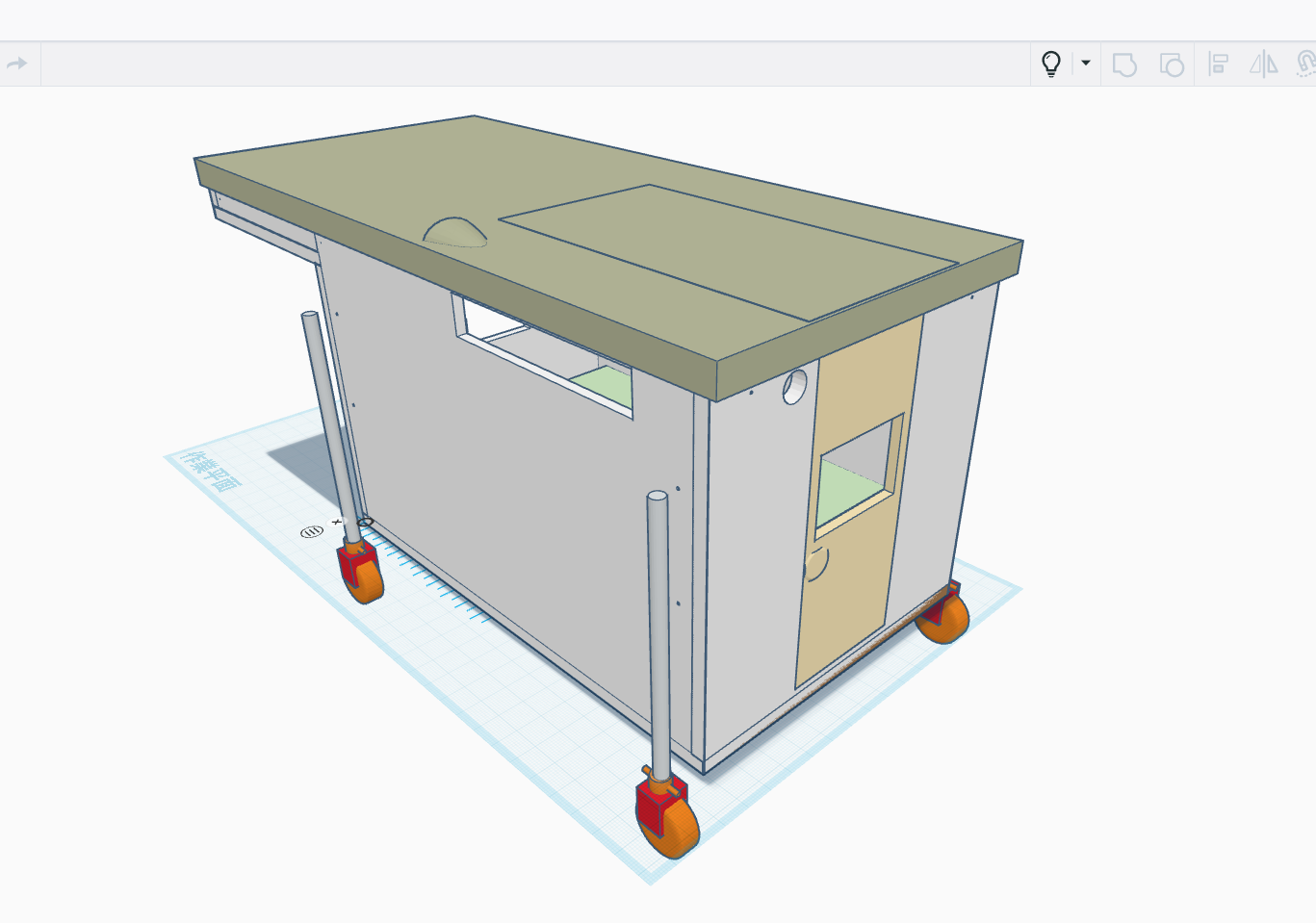
Task: Click the Align tool icon
Action: click(1218, 64)
